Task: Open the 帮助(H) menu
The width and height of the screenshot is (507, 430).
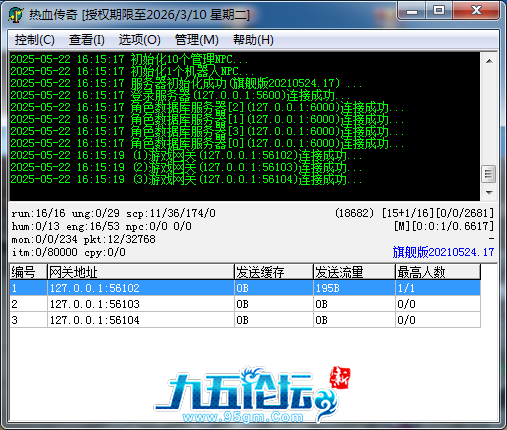Action: [x=253, y=40]
